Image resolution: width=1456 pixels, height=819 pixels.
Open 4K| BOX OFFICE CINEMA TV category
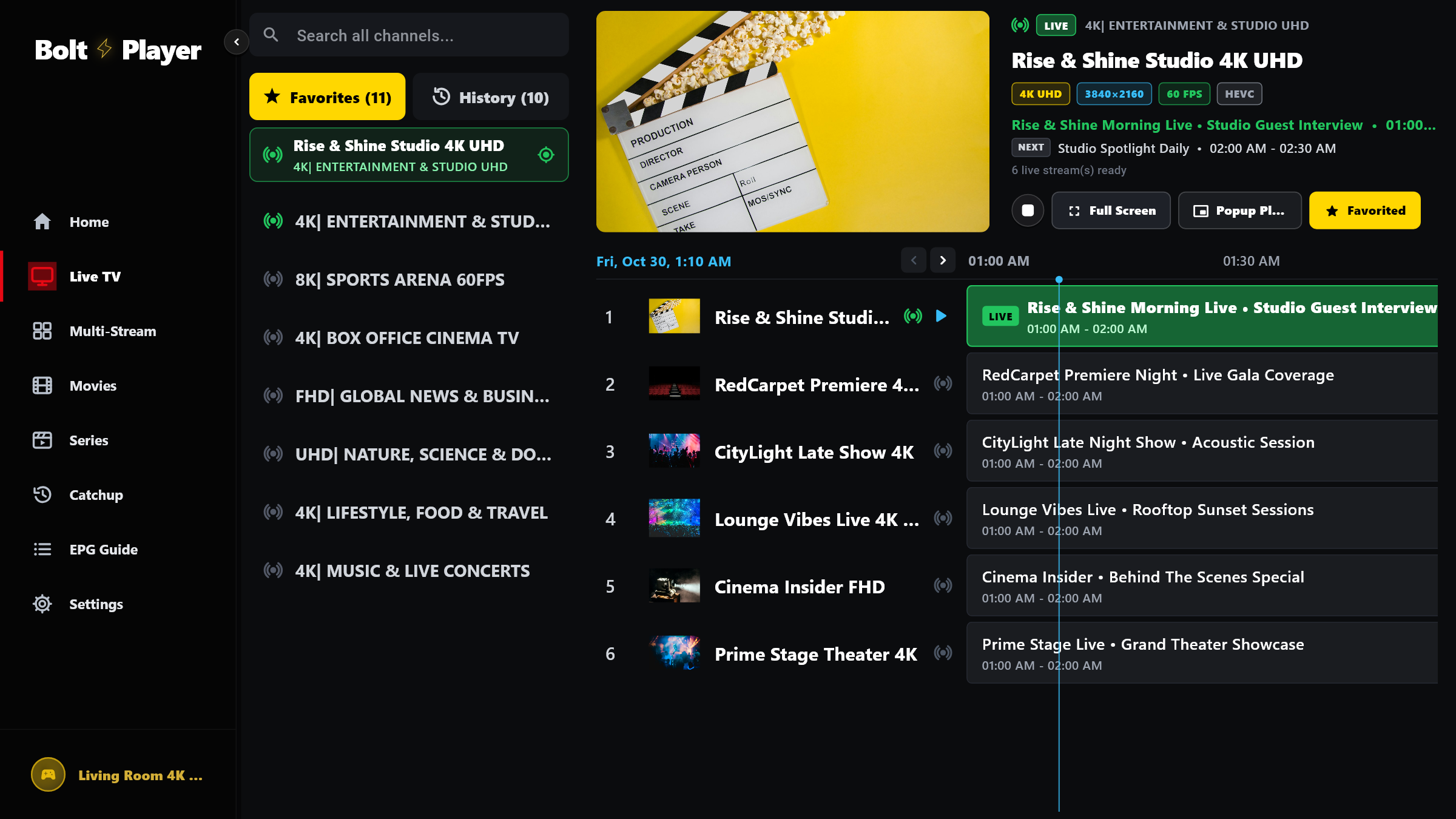tap(409, 338)
